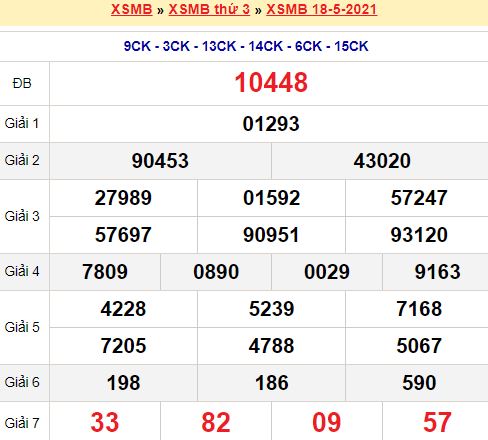Open the XSMB breadcrumb link
The image size is (488, 440).
pos(132,9)
